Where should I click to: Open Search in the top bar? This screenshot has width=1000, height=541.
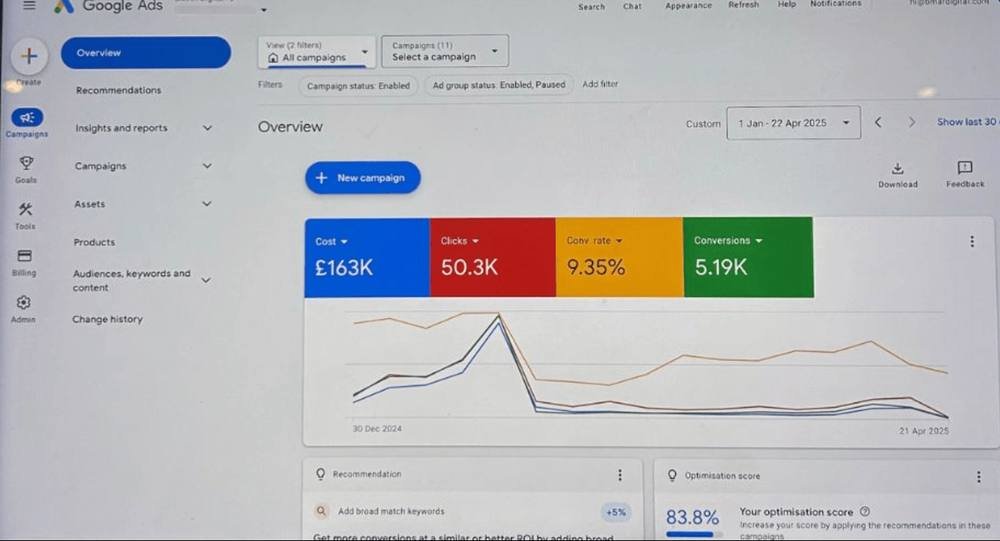(591, 6)
